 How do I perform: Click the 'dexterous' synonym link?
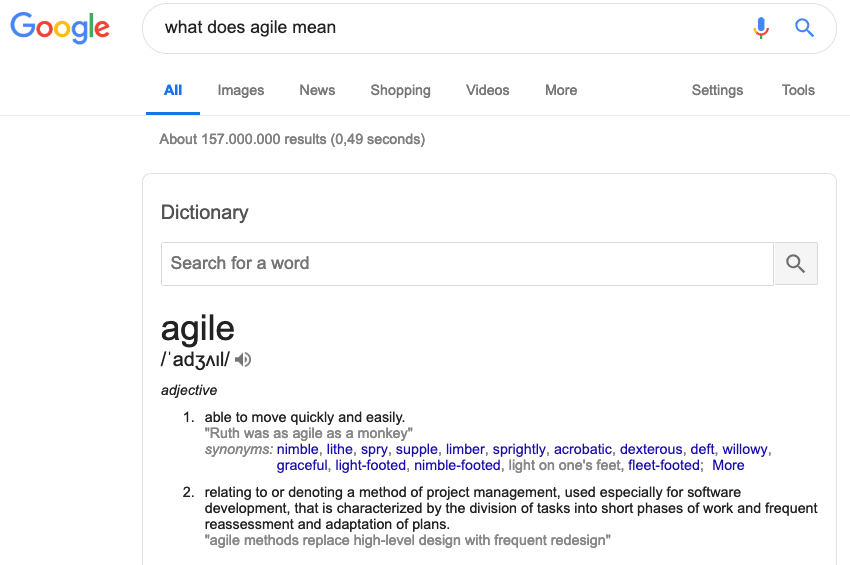(651, 450)
